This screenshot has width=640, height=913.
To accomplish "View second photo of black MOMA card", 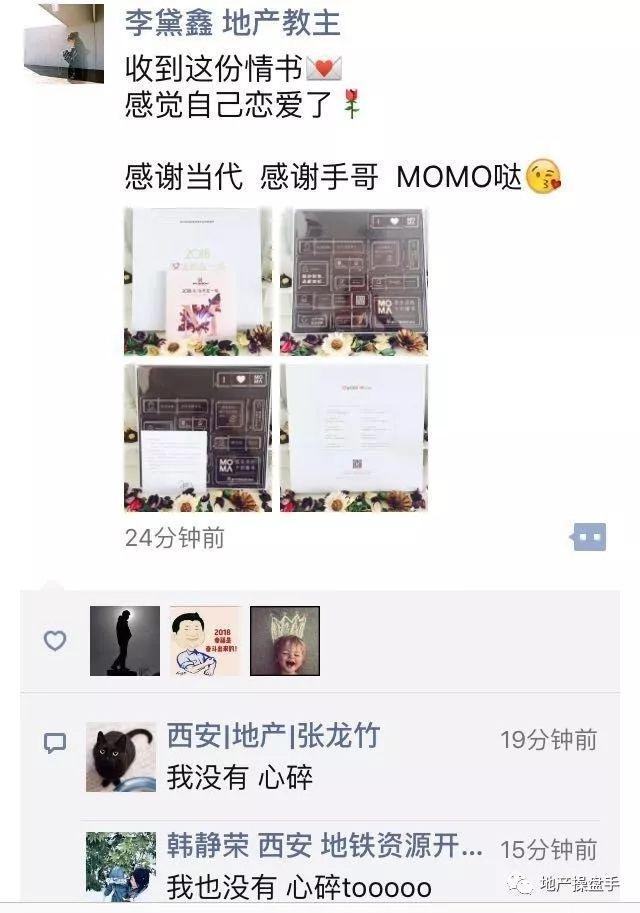I will [354, 282].
